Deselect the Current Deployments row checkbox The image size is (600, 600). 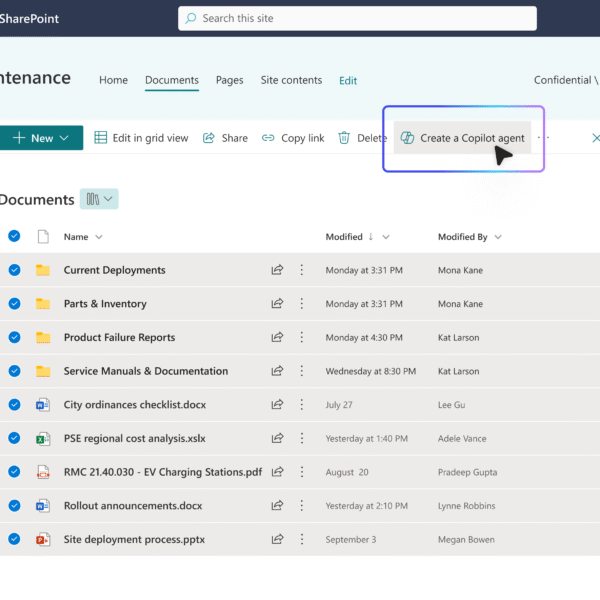point(14,270)
